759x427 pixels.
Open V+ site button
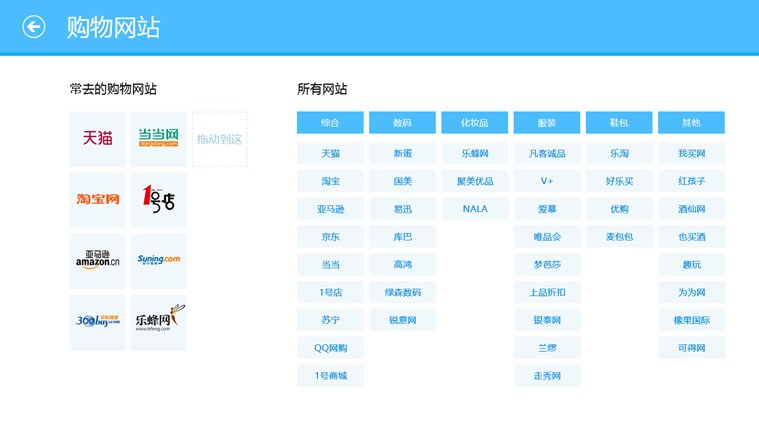pos(547,181)
